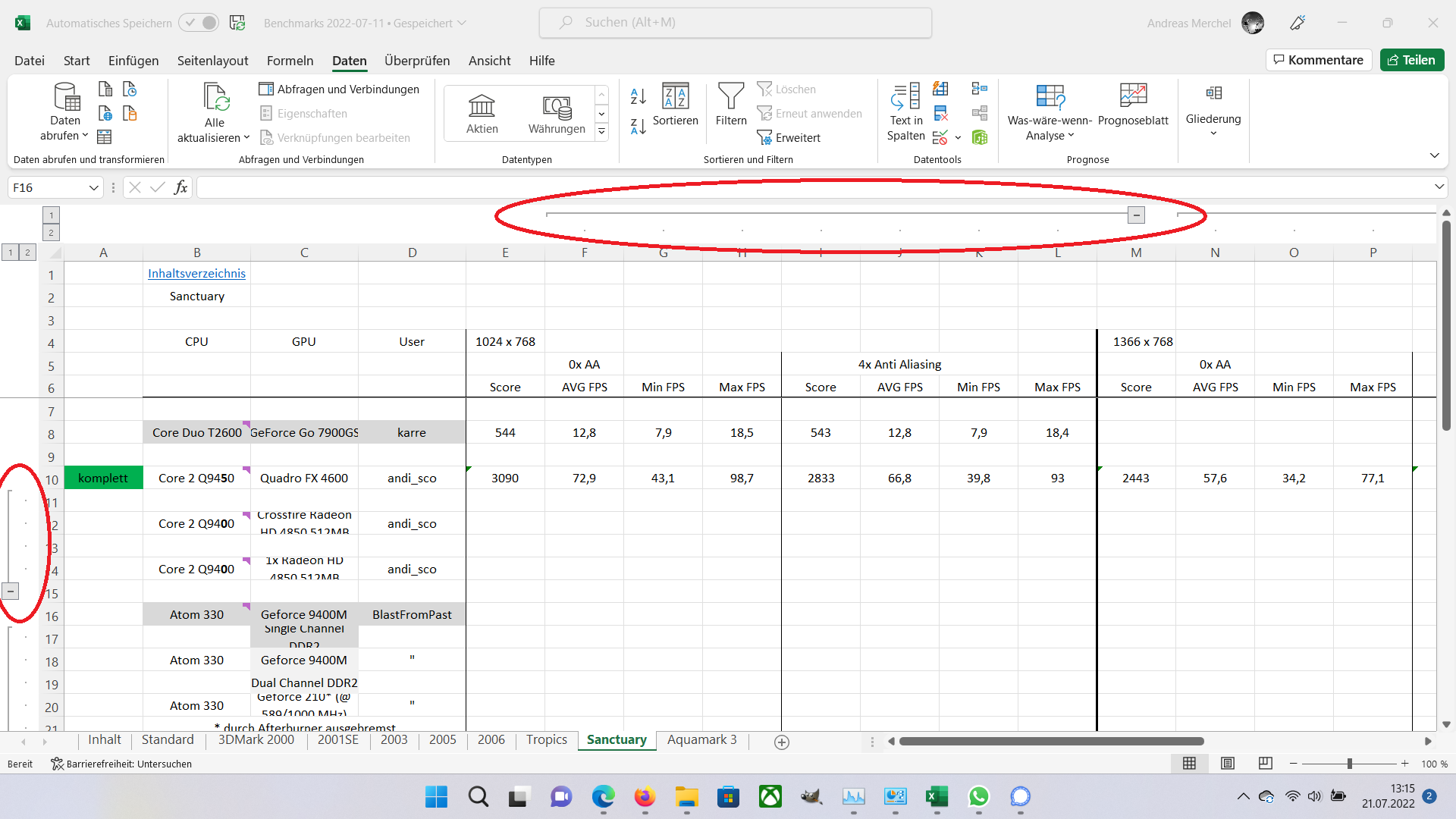Open Excel from the Windows taskbar
The image size is (1456, 819).
[937, 796]
